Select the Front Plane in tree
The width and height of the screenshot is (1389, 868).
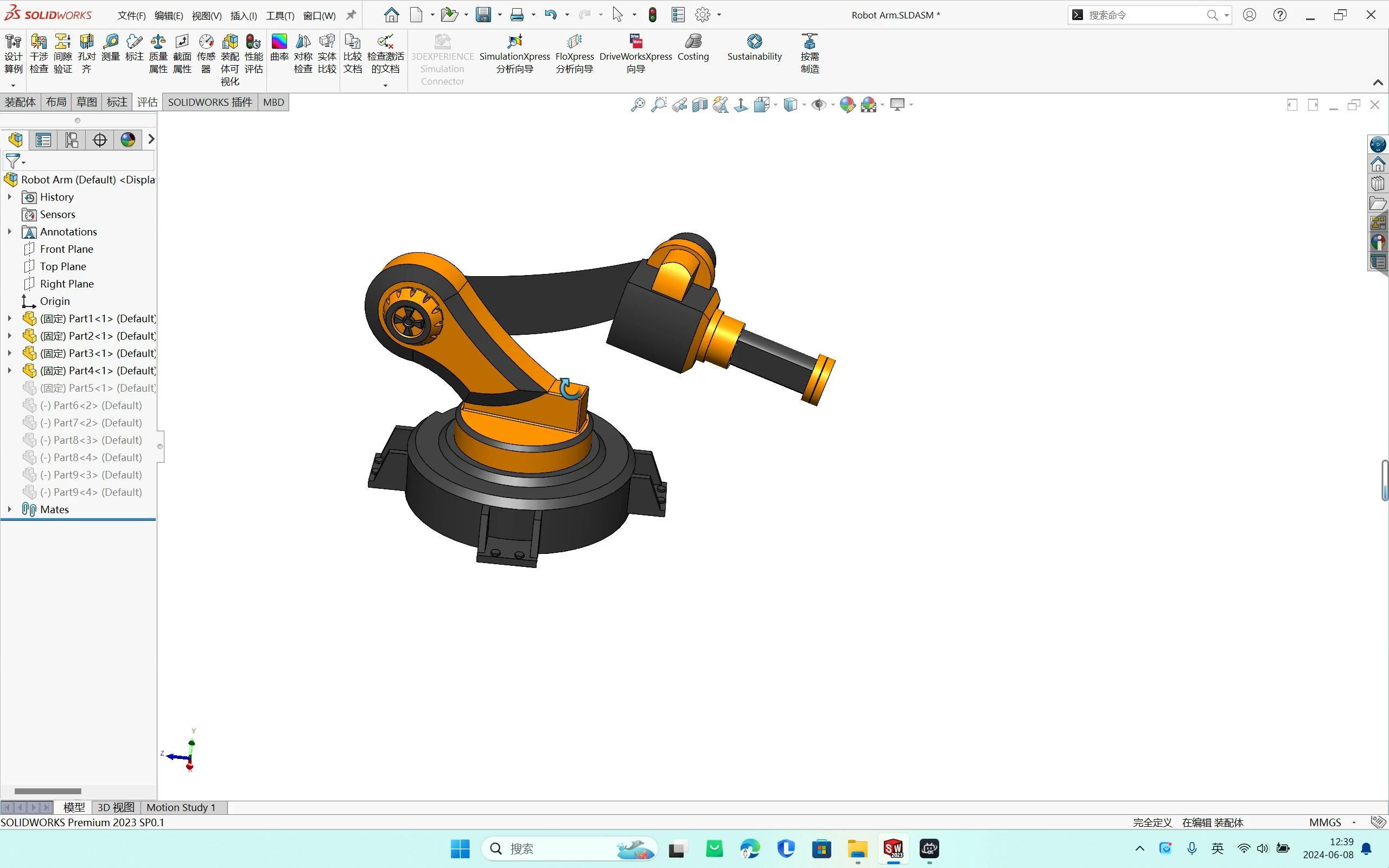(x=67, y=248)
